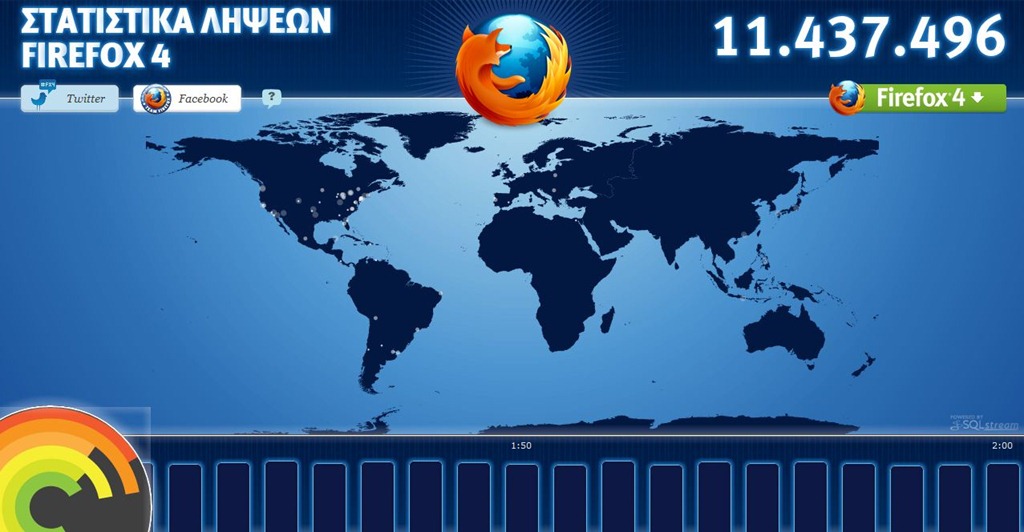Click the large central Firefox logo
Image resolution: width=1024 pixels, height=532 pixels.
pyautogui.click(x=513, y=69)
